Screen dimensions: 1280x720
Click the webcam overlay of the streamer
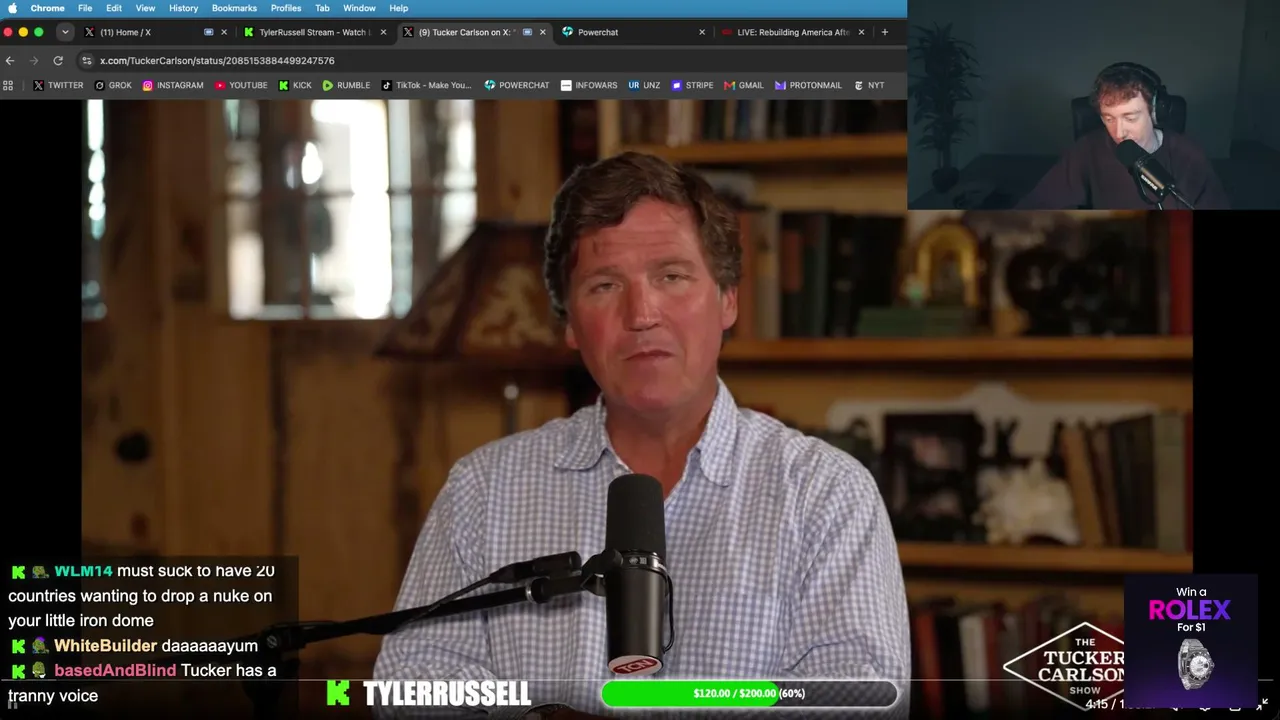(x=1093, y=105)
